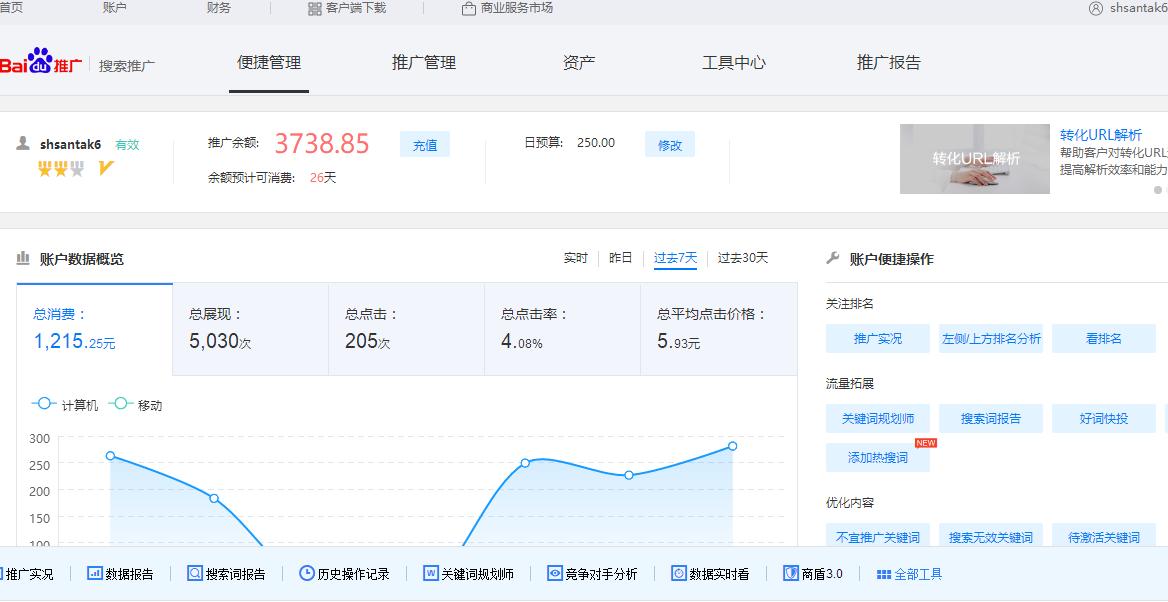
Task: Toggle the 计算机 line in the chart legend
Action: [x=58, y=404]
